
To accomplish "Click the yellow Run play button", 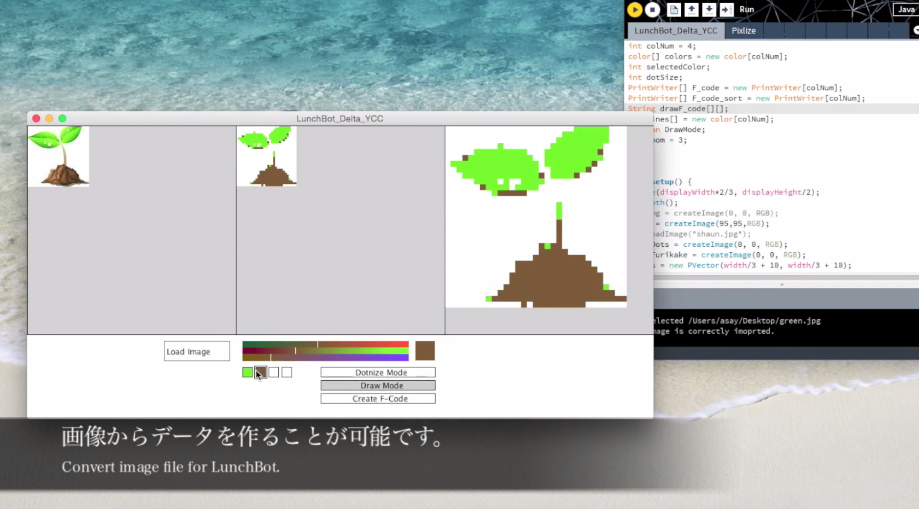I will tap(634, 9).
